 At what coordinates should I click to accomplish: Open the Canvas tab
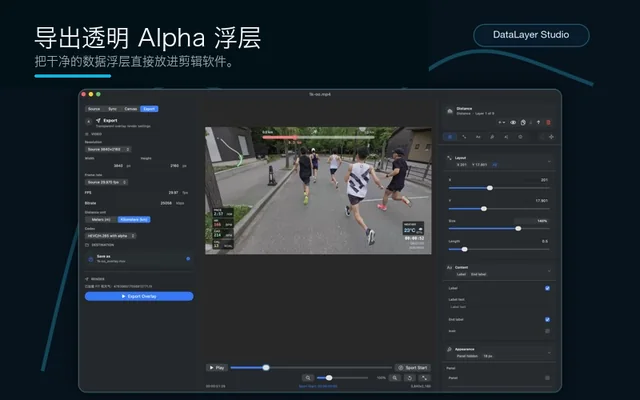click(x=131, y=109)
